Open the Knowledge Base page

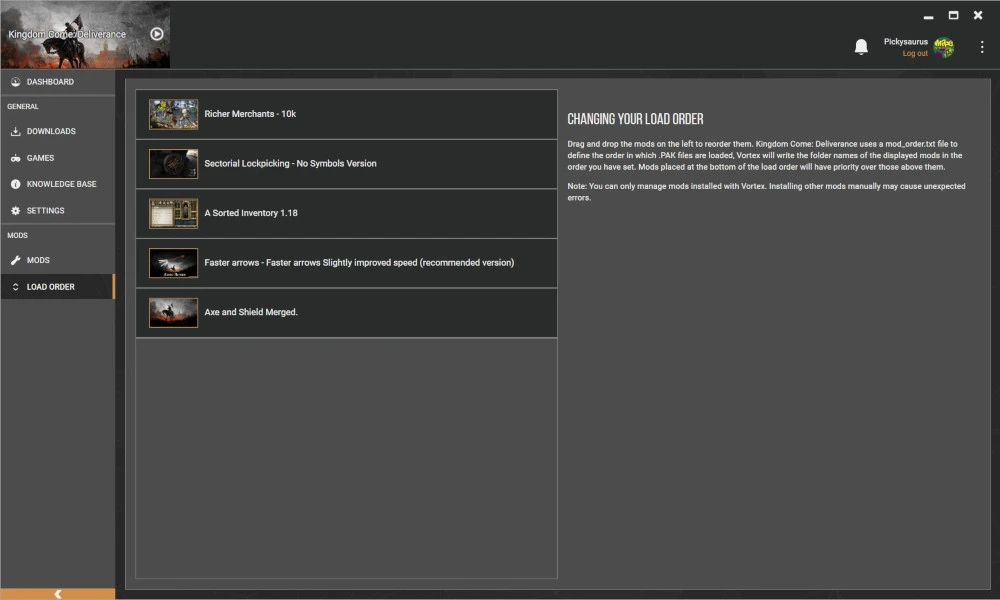[x=57, y=184]
